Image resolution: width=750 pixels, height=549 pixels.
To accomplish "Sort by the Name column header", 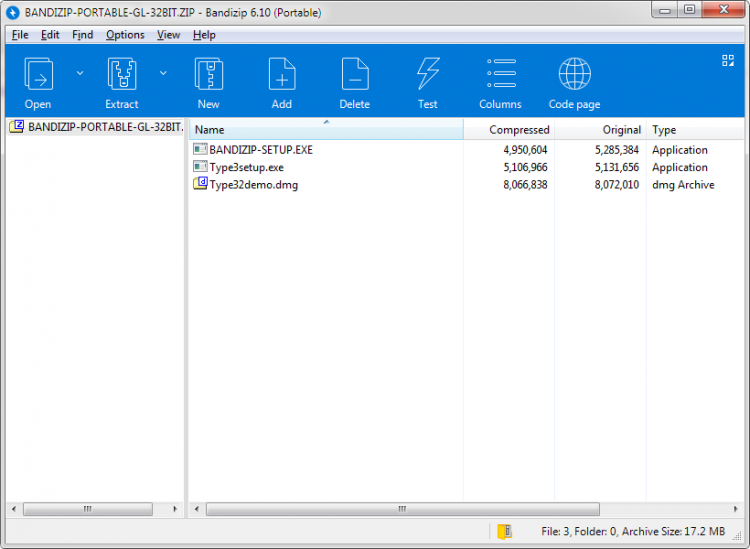I will point(327,130).
